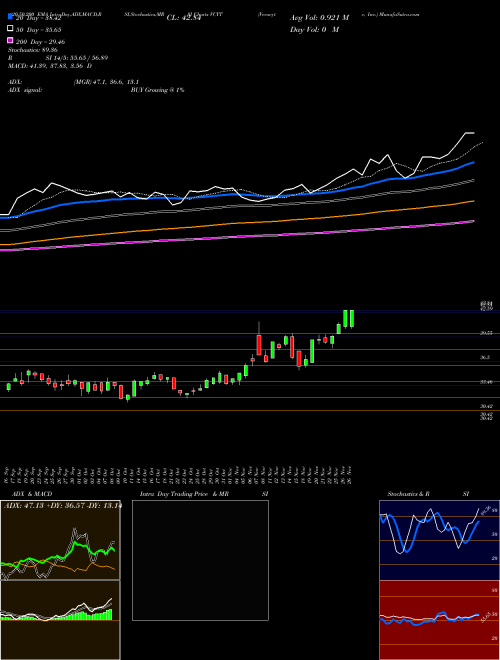Screen dimensions: 500x660
Task: Click the white 50 Day legend swatch
Action: tap(10, 29)
